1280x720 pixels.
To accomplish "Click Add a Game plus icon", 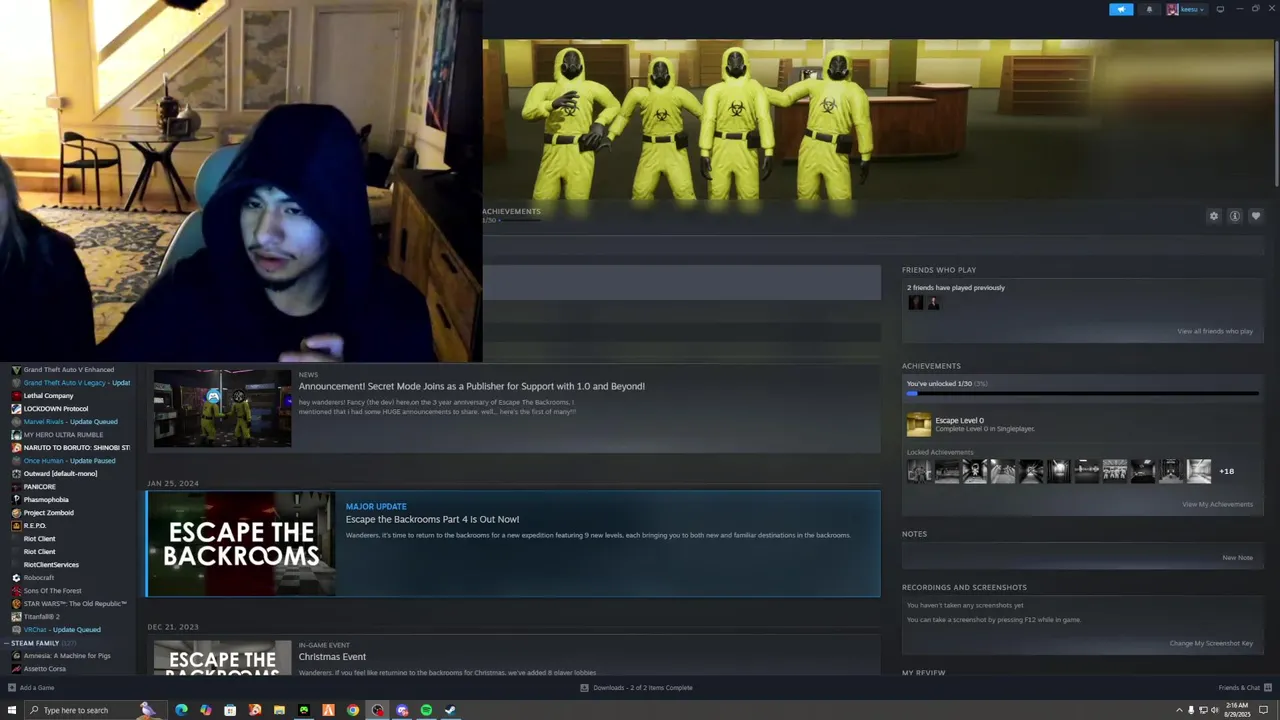I will tap(12, 688).
